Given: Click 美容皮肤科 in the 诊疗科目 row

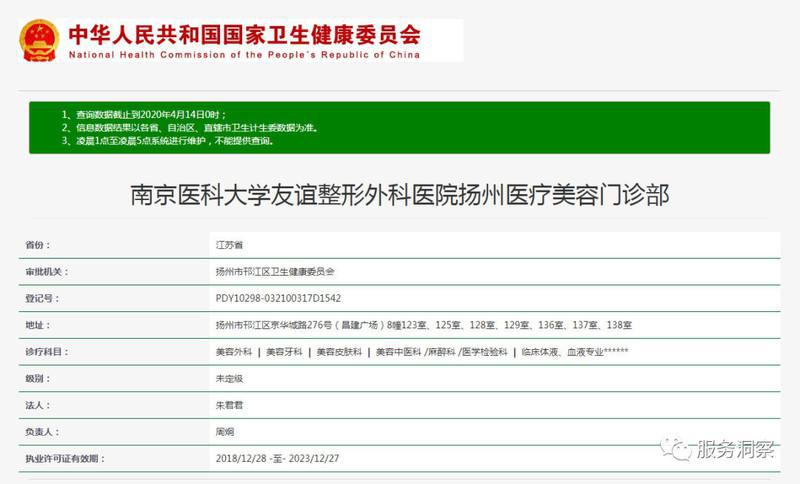Looking at the screenshot, I should pos(340,352).
